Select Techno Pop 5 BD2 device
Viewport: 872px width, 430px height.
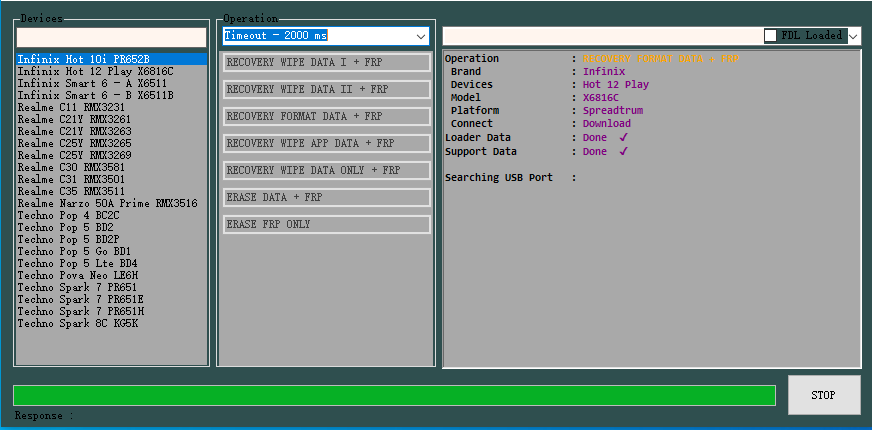click(112, 228)
